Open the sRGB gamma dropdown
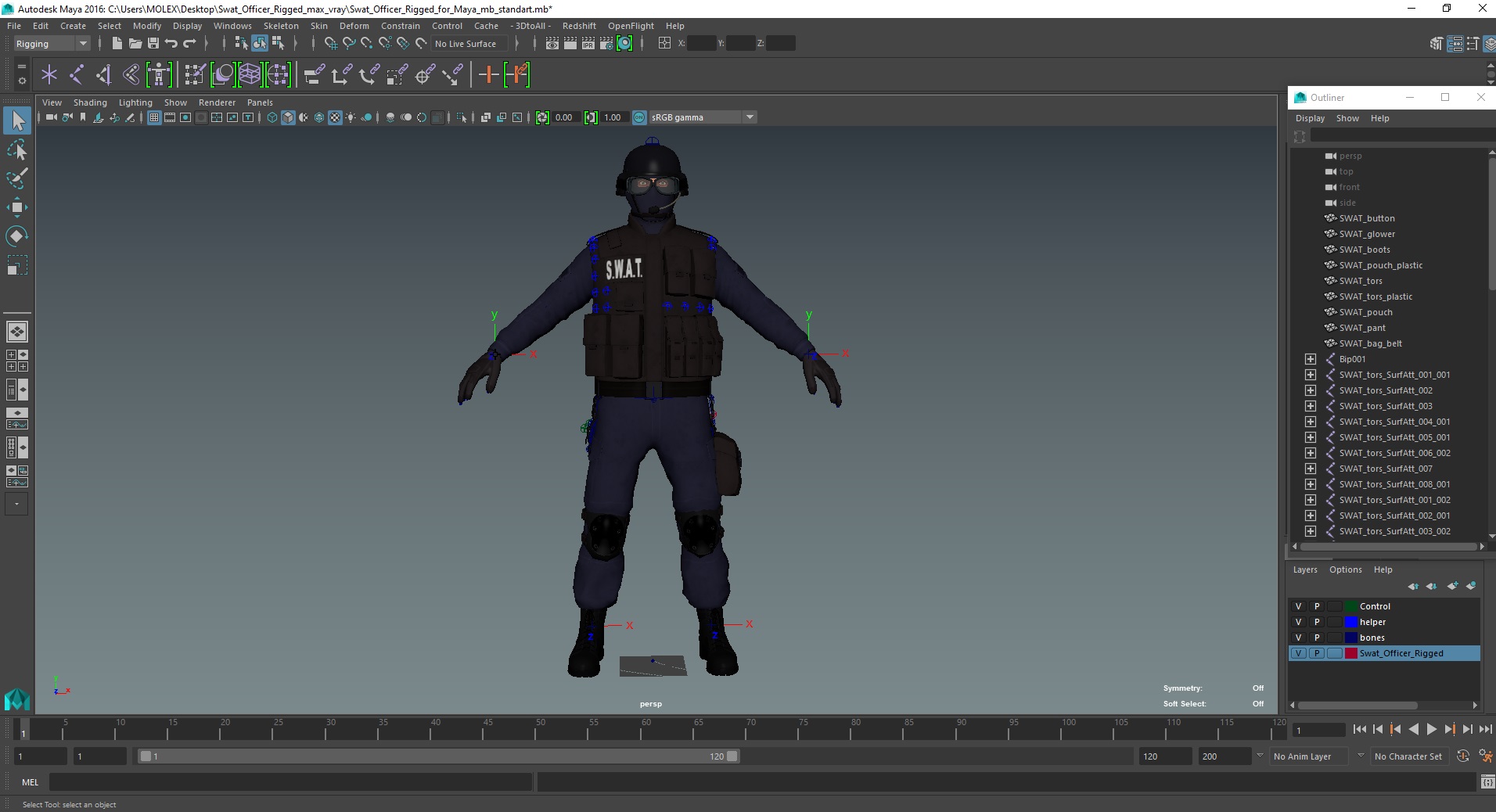 coord(703,117)
